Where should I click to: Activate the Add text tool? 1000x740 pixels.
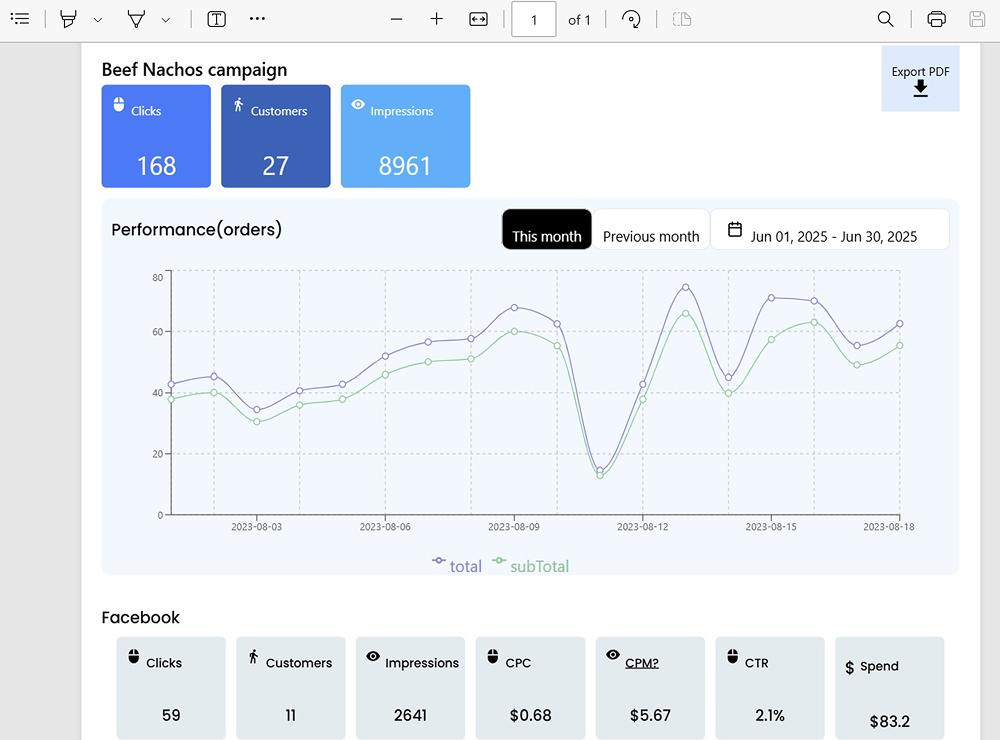216,19
